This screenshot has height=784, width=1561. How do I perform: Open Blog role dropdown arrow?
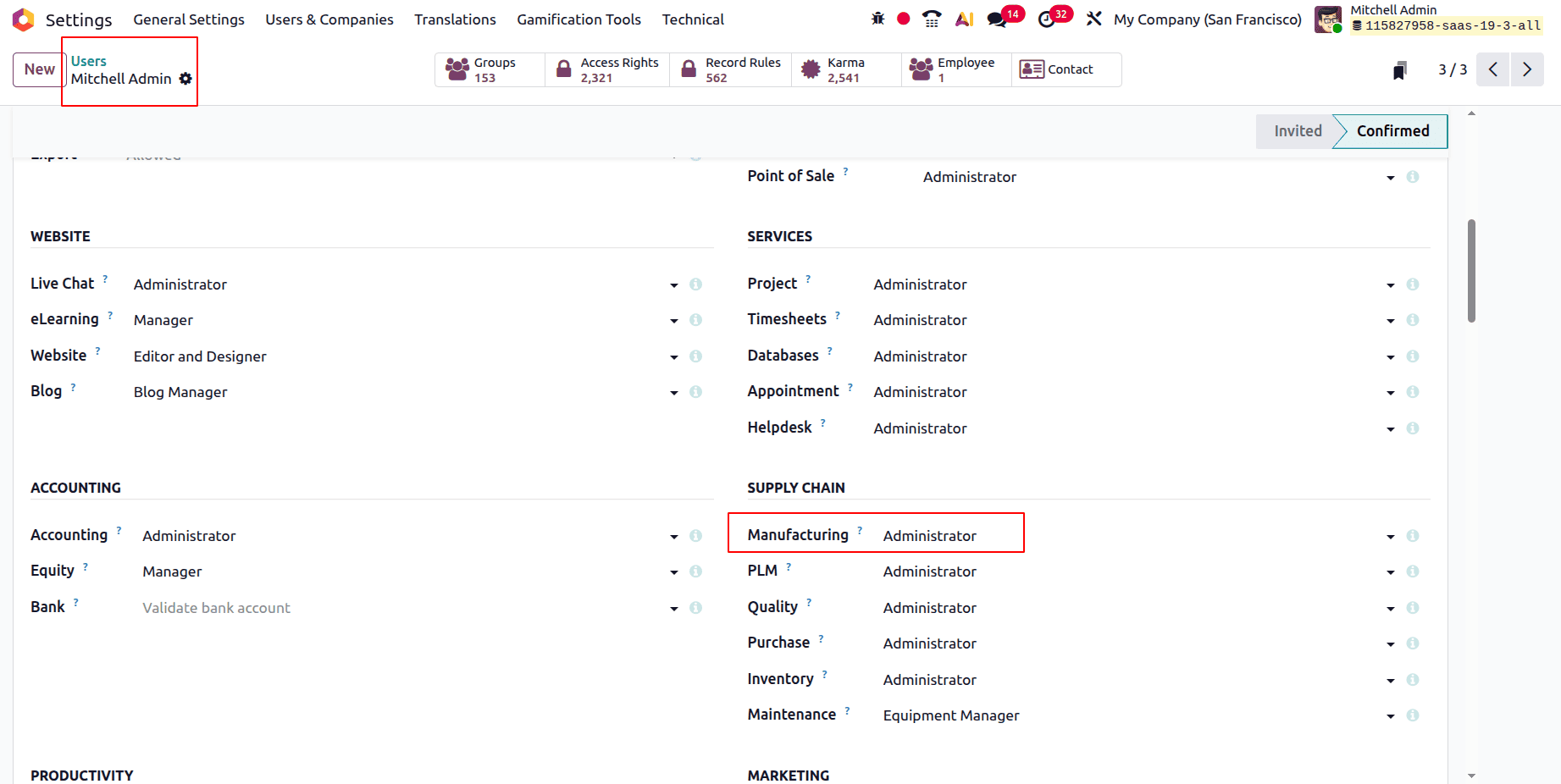[674, 393]
